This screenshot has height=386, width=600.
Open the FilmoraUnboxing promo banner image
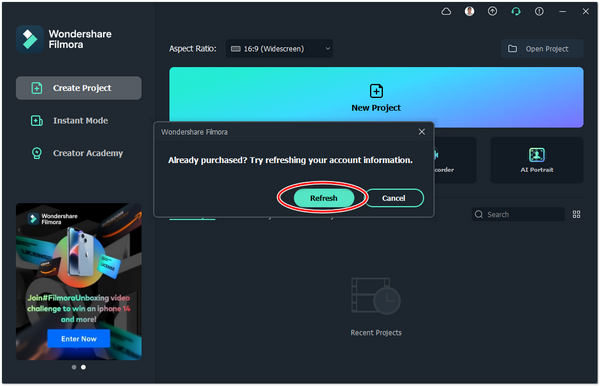click(79, 281)
